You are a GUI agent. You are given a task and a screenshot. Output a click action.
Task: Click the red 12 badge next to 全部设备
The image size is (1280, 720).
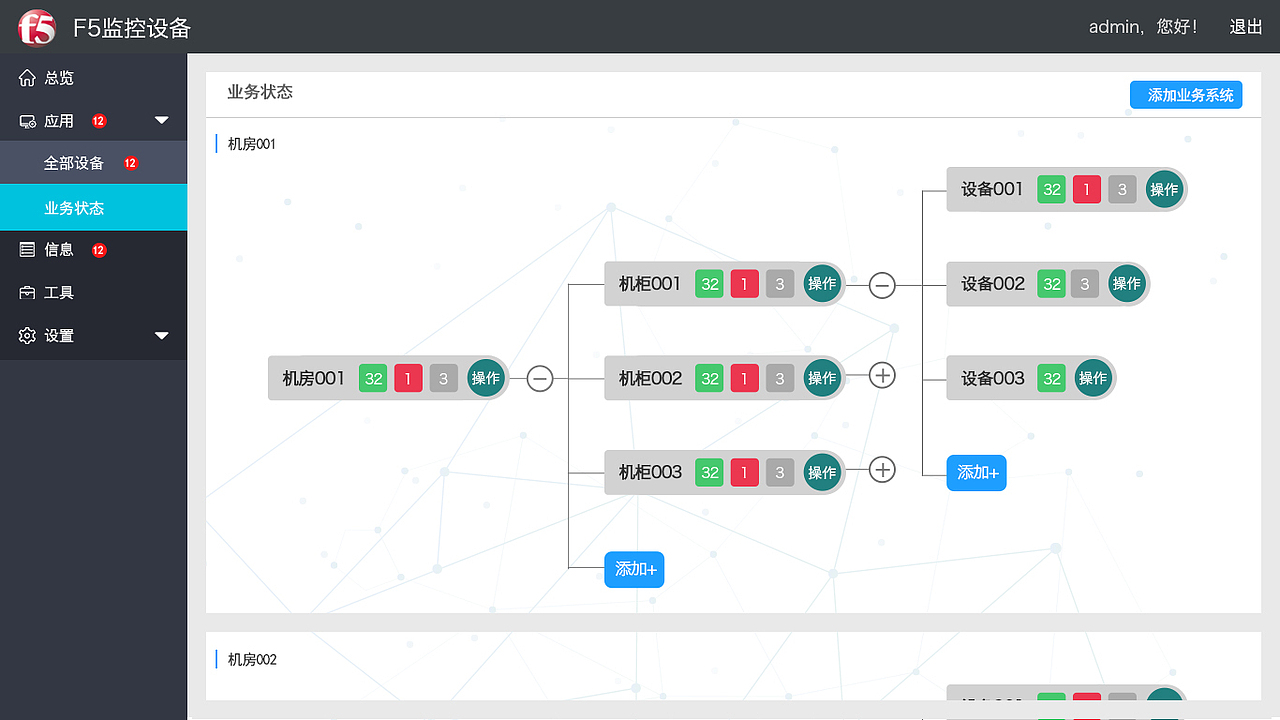pos(131,163)
